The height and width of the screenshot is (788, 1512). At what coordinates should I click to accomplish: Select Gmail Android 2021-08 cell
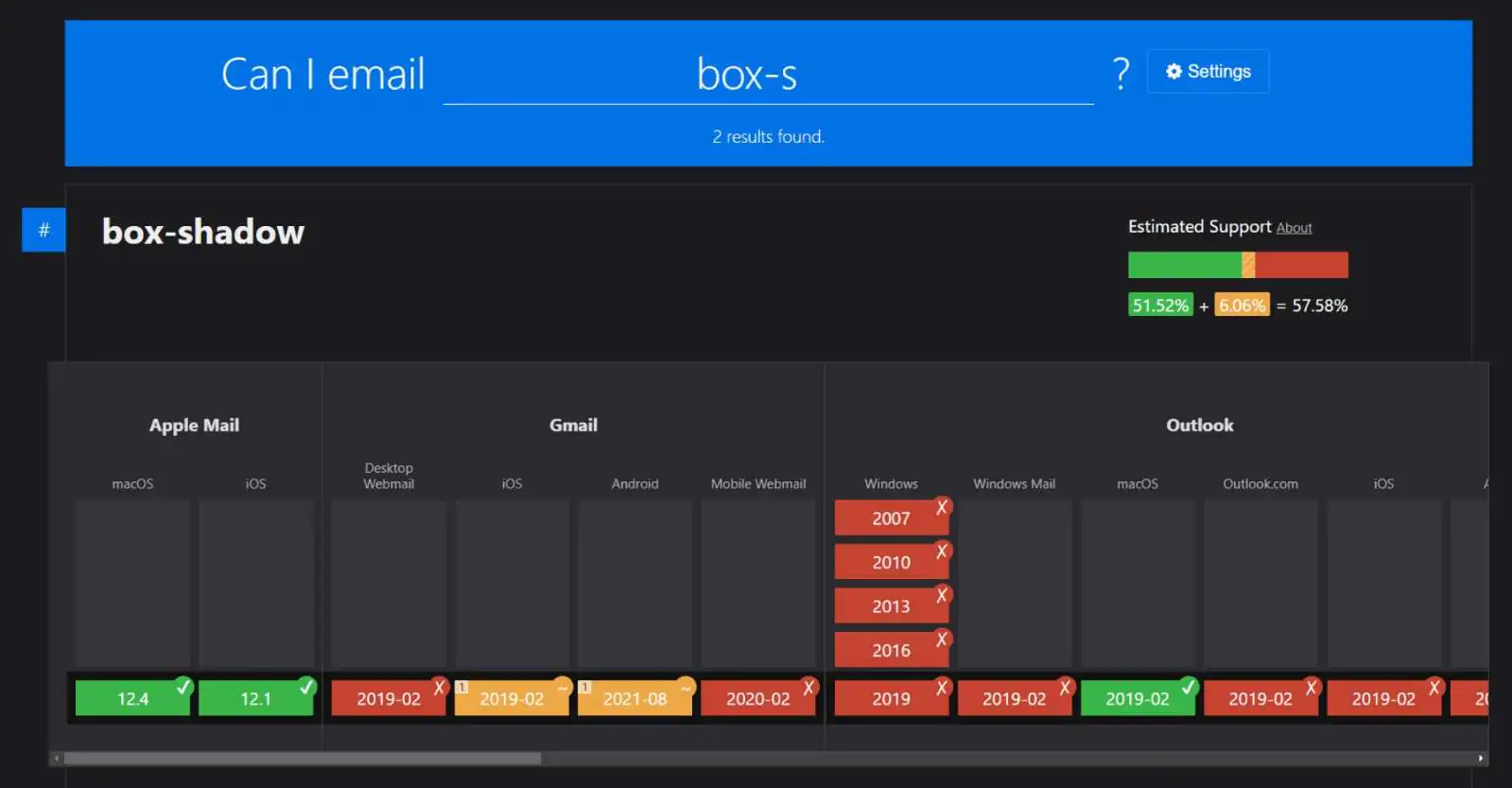[x=634, y=698]
